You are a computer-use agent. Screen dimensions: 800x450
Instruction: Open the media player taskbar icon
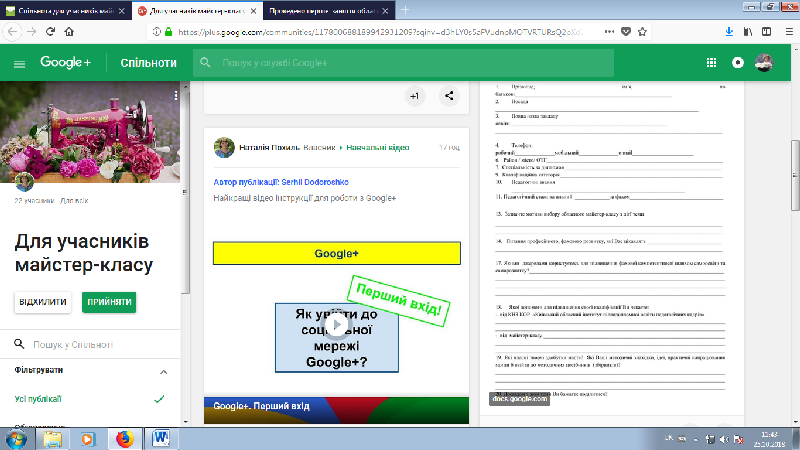[x=88, y=439]
